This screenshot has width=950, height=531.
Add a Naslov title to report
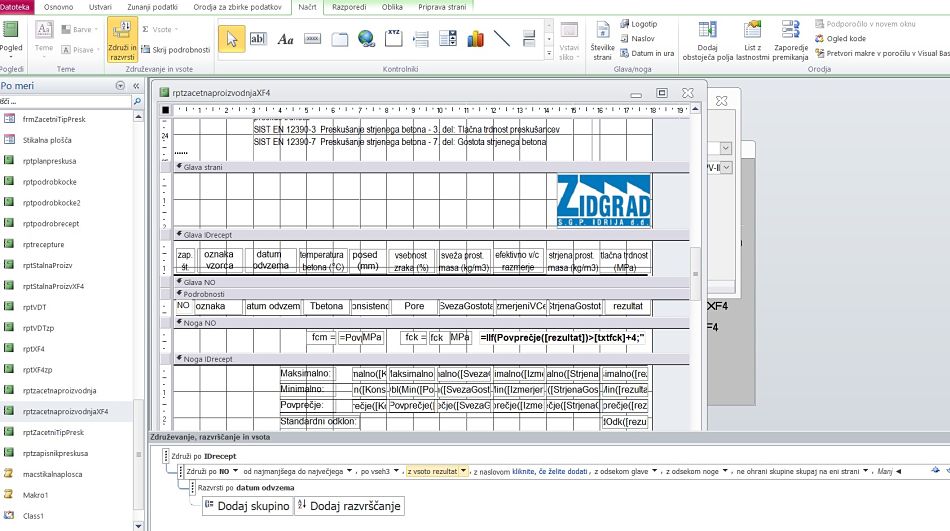click(637, 38)
